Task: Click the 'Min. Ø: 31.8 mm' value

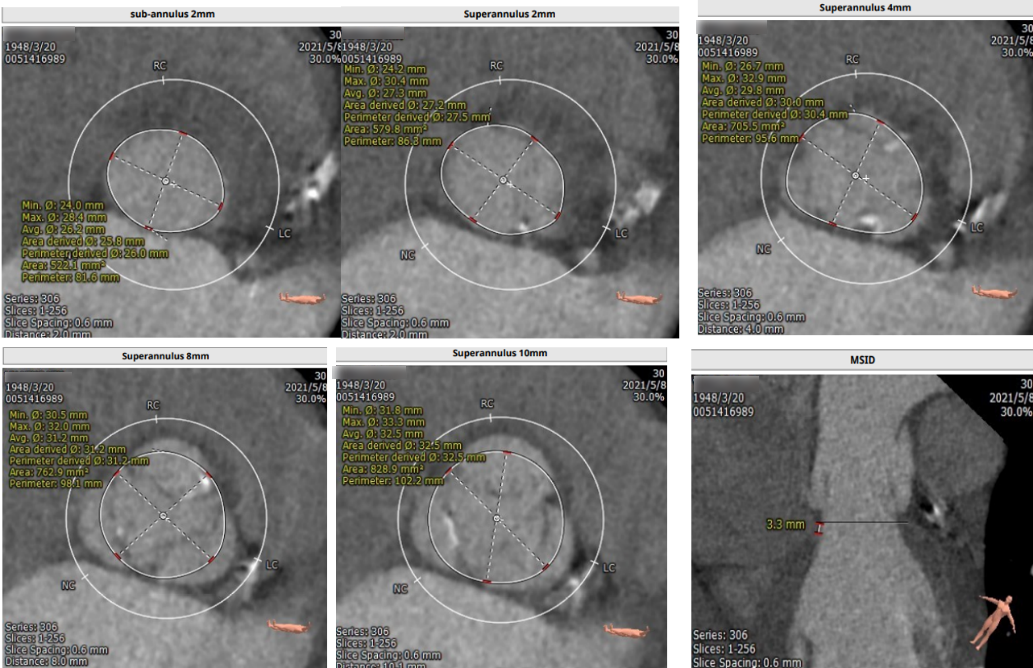Action: coord(382,410)
